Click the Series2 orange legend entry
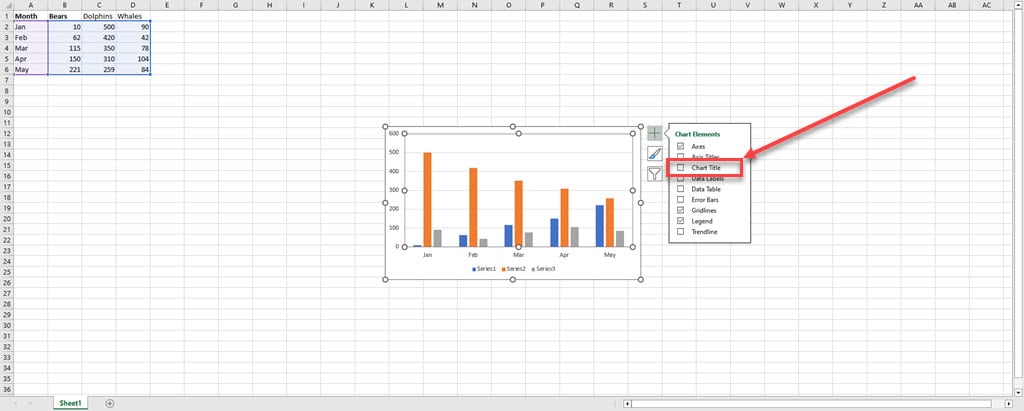This screenshot has height=411, width=1024. [x=513, y=269]
